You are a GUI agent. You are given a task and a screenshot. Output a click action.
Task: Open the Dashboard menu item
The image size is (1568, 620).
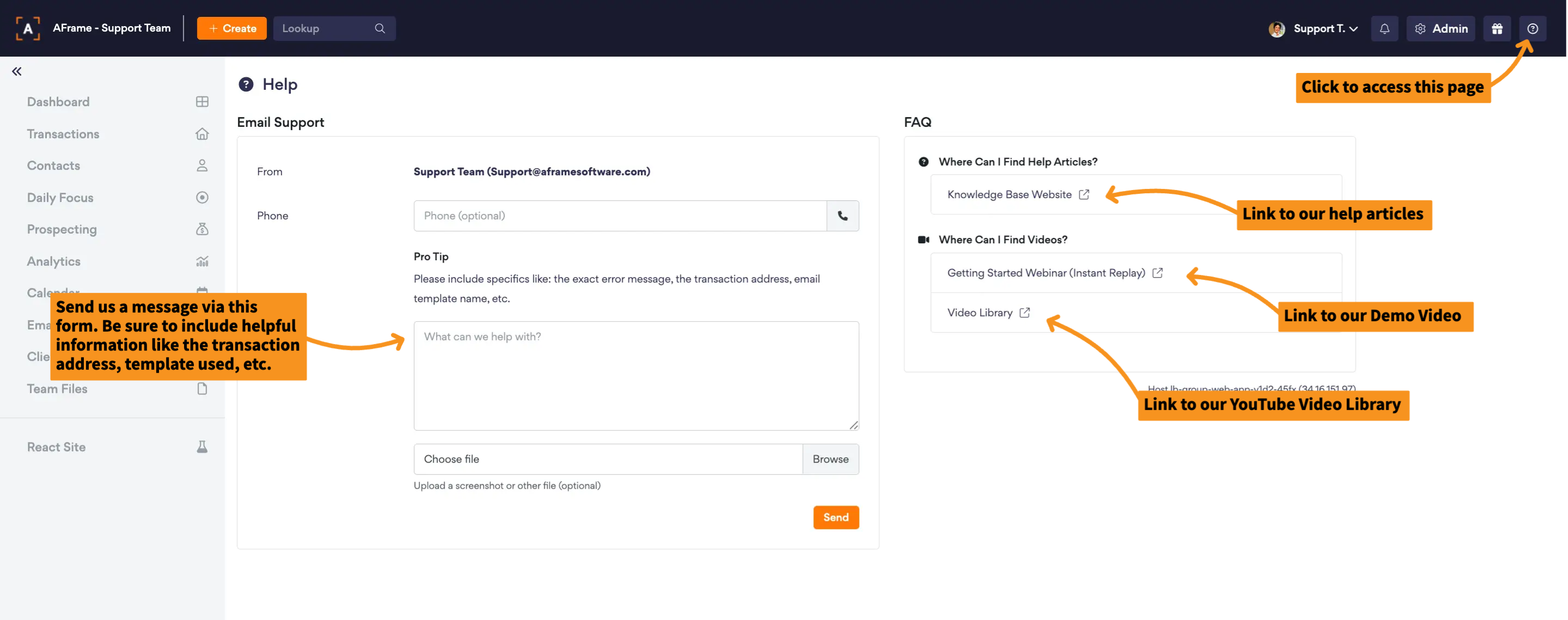point(58,102)
